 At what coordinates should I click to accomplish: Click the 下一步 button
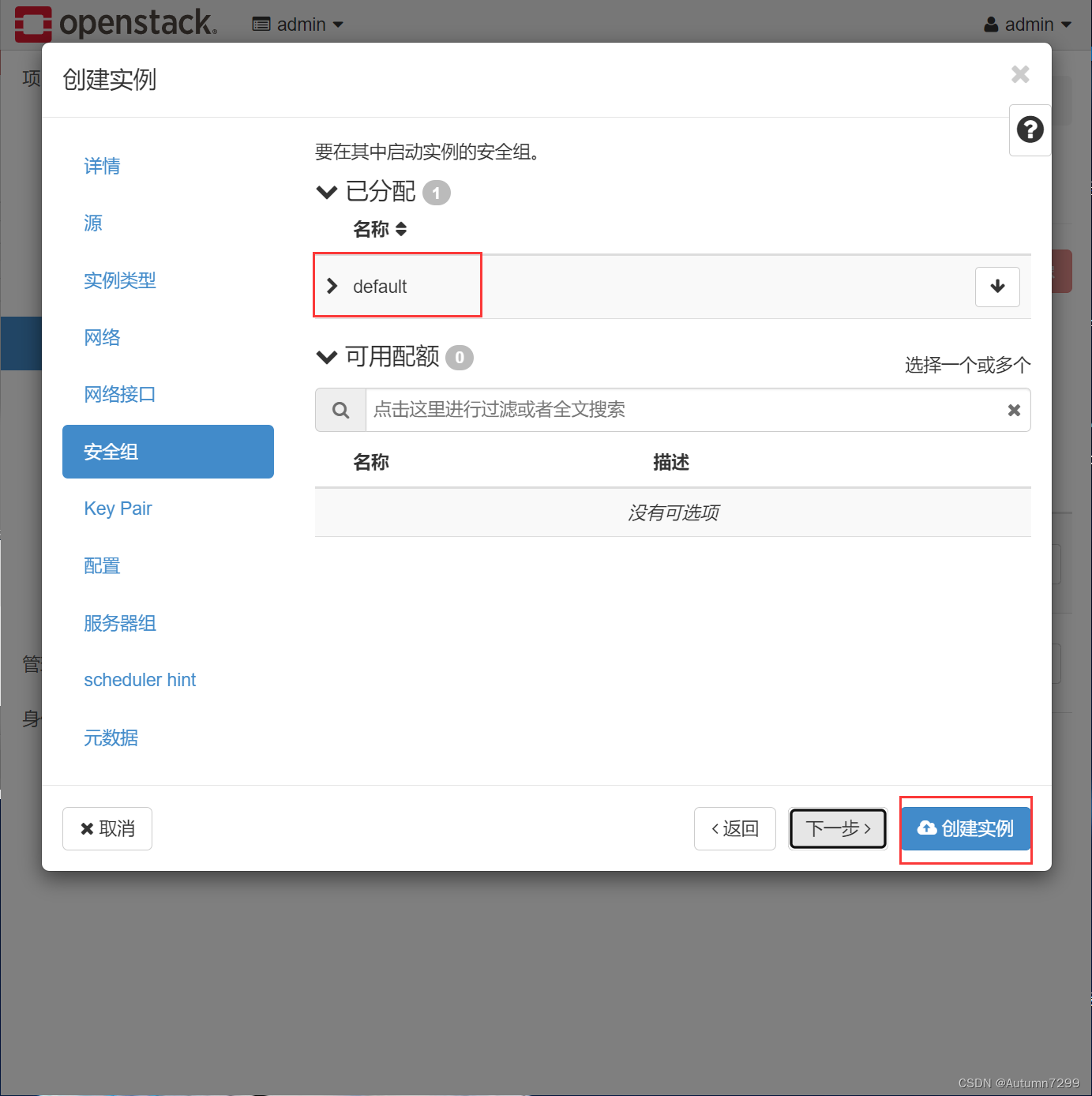(x=838, y=828)
